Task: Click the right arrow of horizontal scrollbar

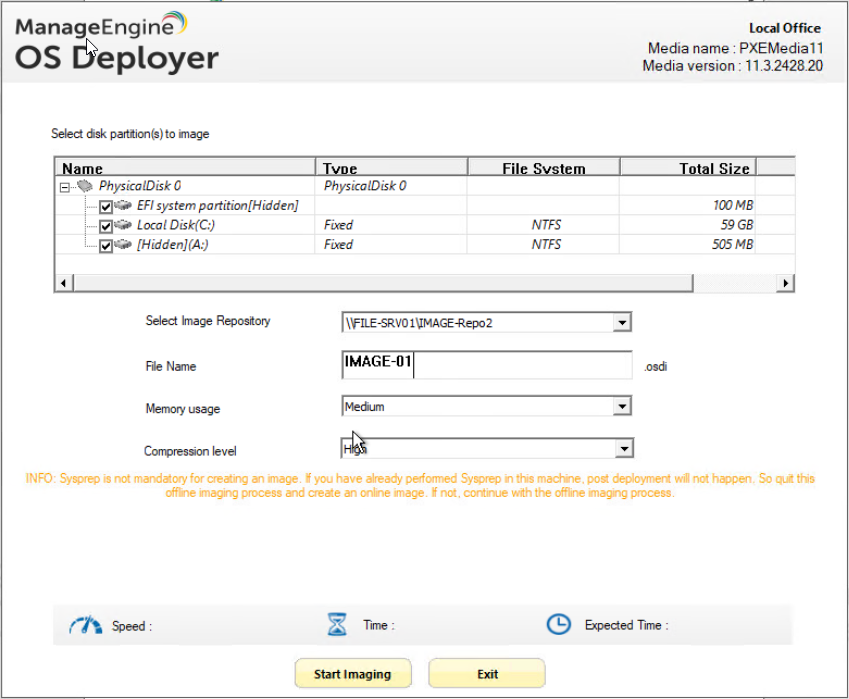Action: point(786,284)
